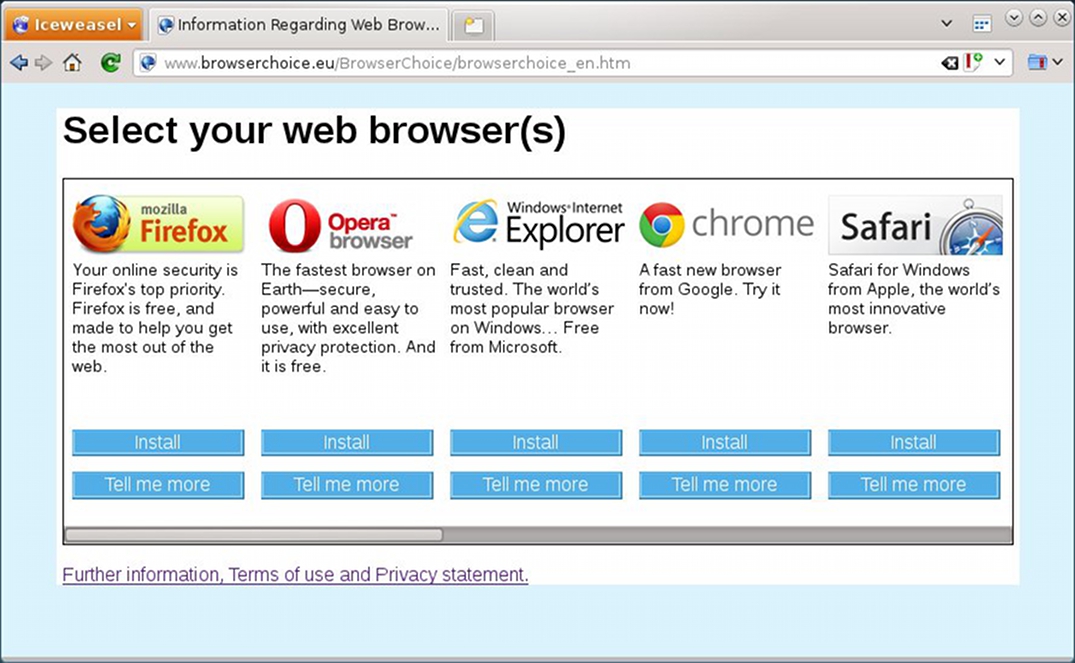Maximize the Iceweasel window
This screenshot has width=1075, height=663.
click(1038, 18)
